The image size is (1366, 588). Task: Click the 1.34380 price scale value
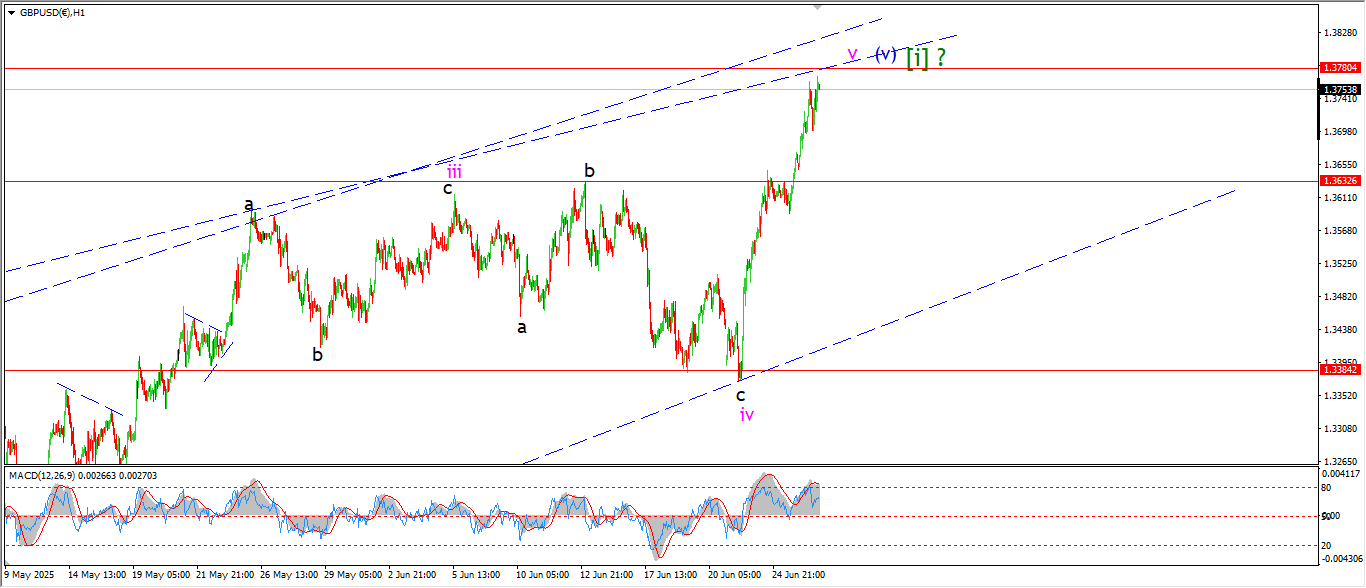[x=1340, y=329]
